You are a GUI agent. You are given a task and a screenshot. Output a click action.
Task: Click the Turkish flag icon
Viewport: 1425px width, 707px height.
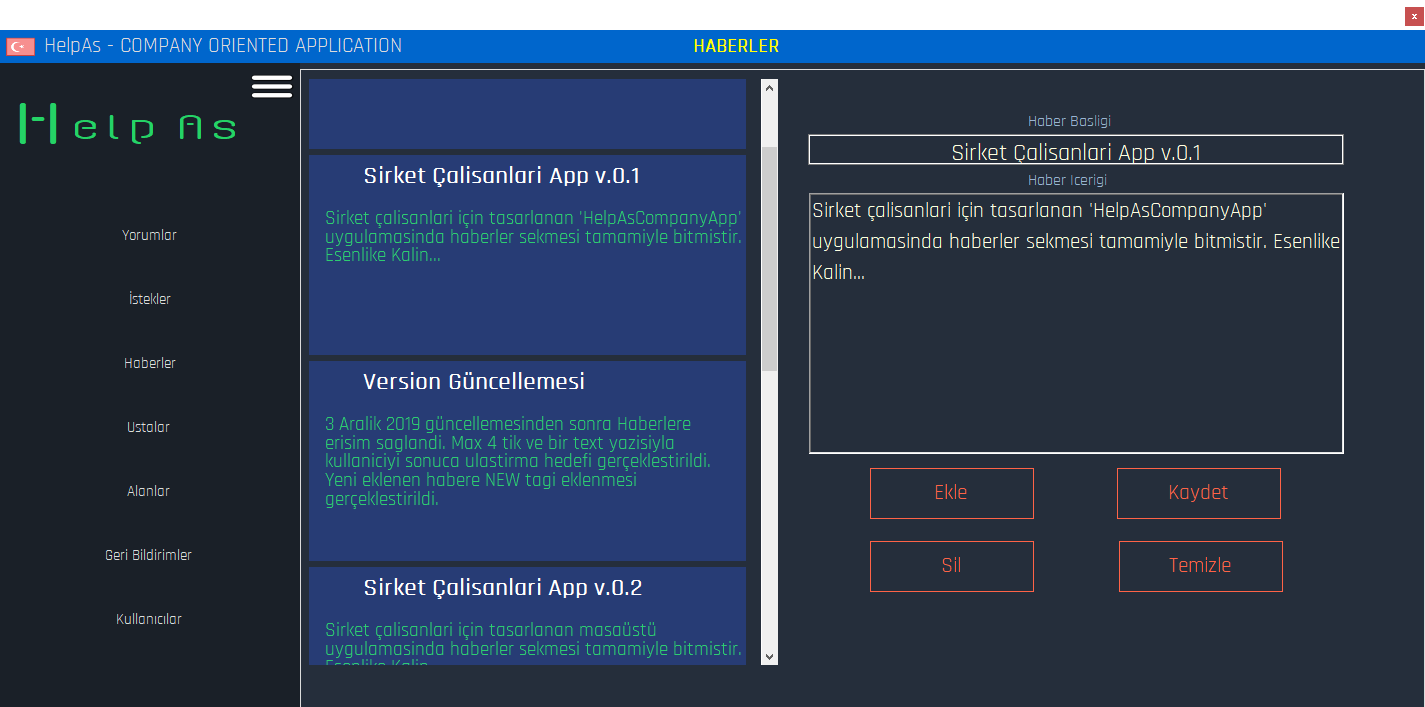click(20, 45)
